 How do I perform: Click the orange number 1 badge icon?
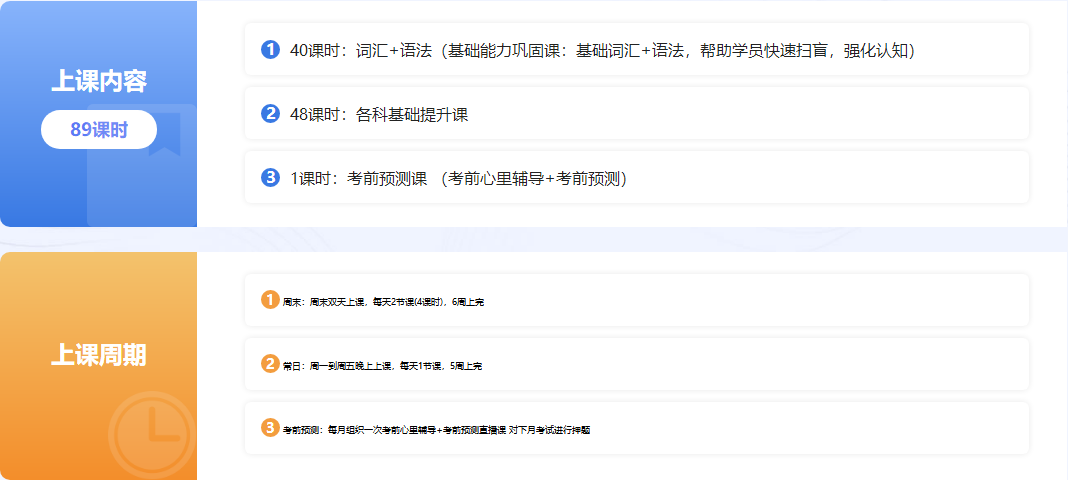click(x=270, y=300)
